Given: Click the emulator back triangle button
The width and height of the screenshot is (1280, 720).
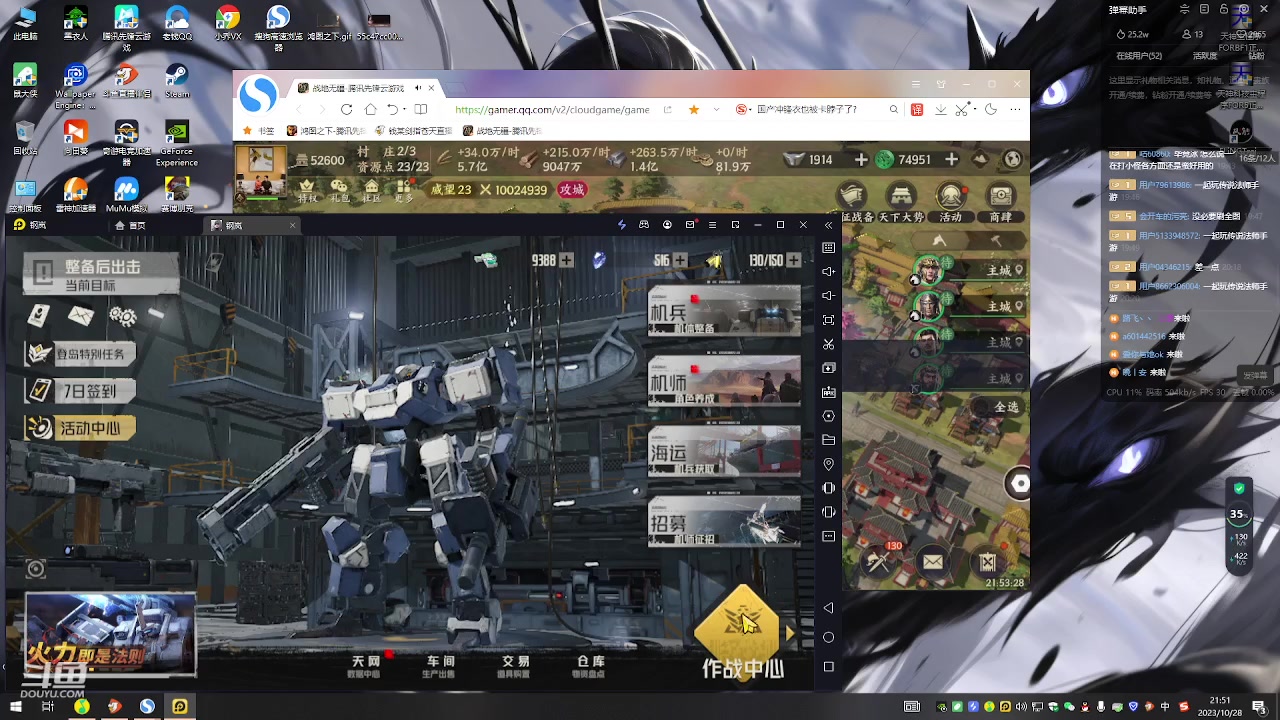Looking at the screenshot, I should pos(828,608).
